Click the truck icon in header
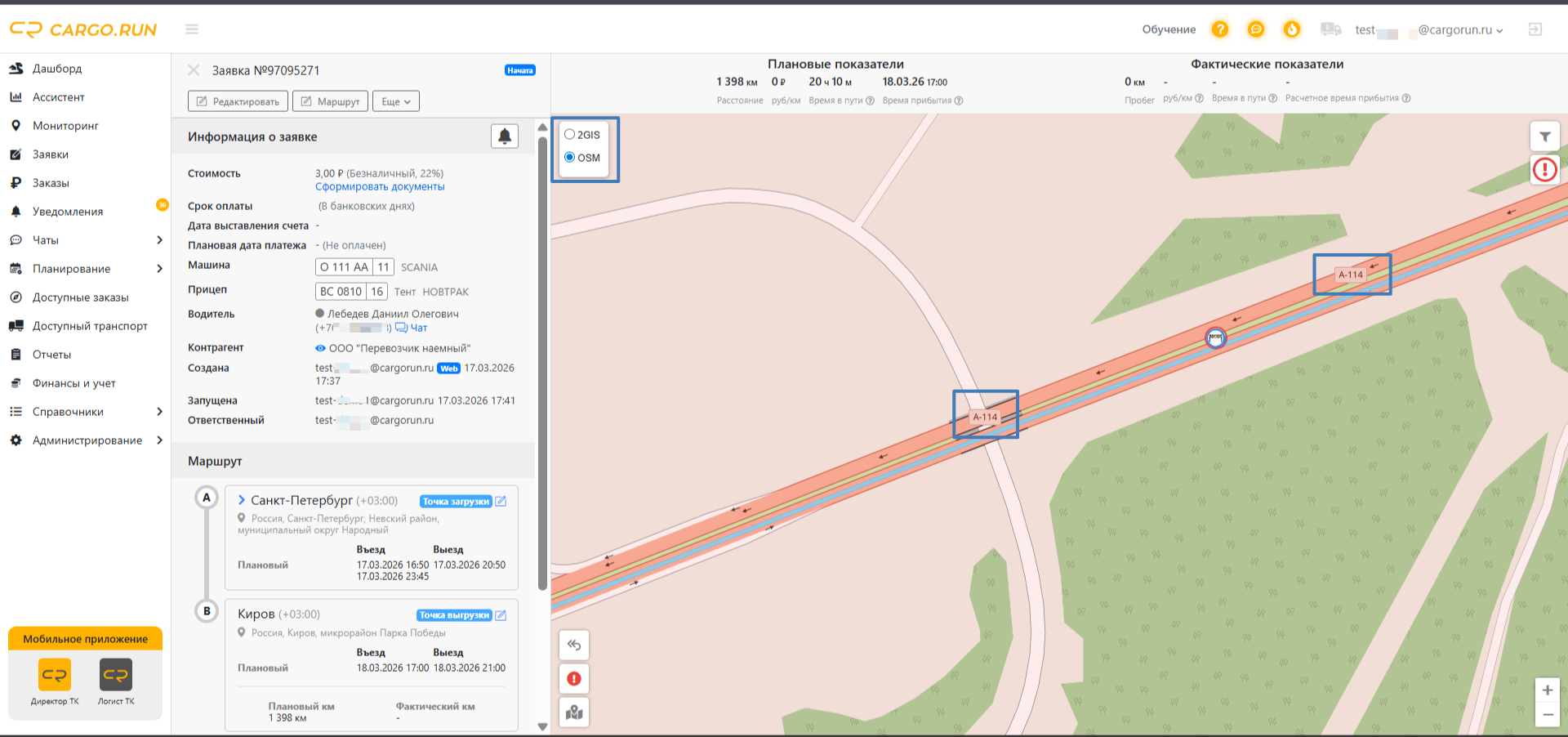The width and height of the screenshot is (1568, 737). click(x=1330, y=29)
